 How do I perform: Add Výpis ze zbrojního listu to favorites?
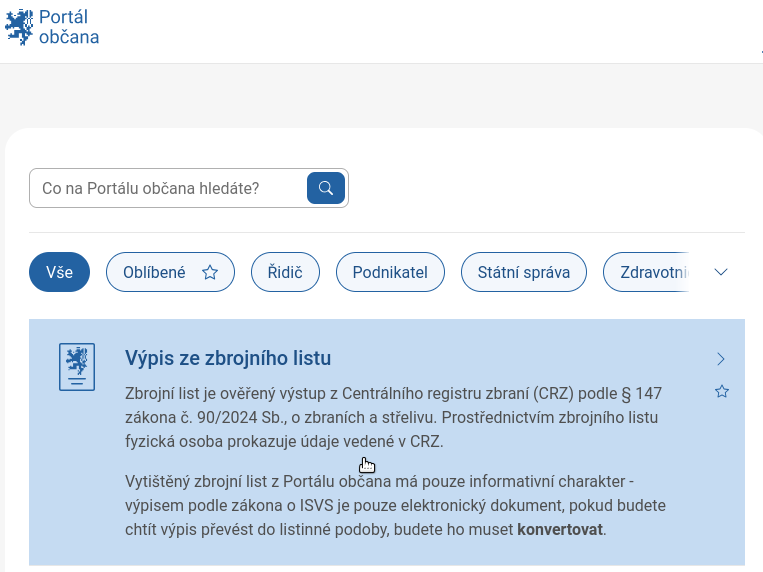pos(722,392)
